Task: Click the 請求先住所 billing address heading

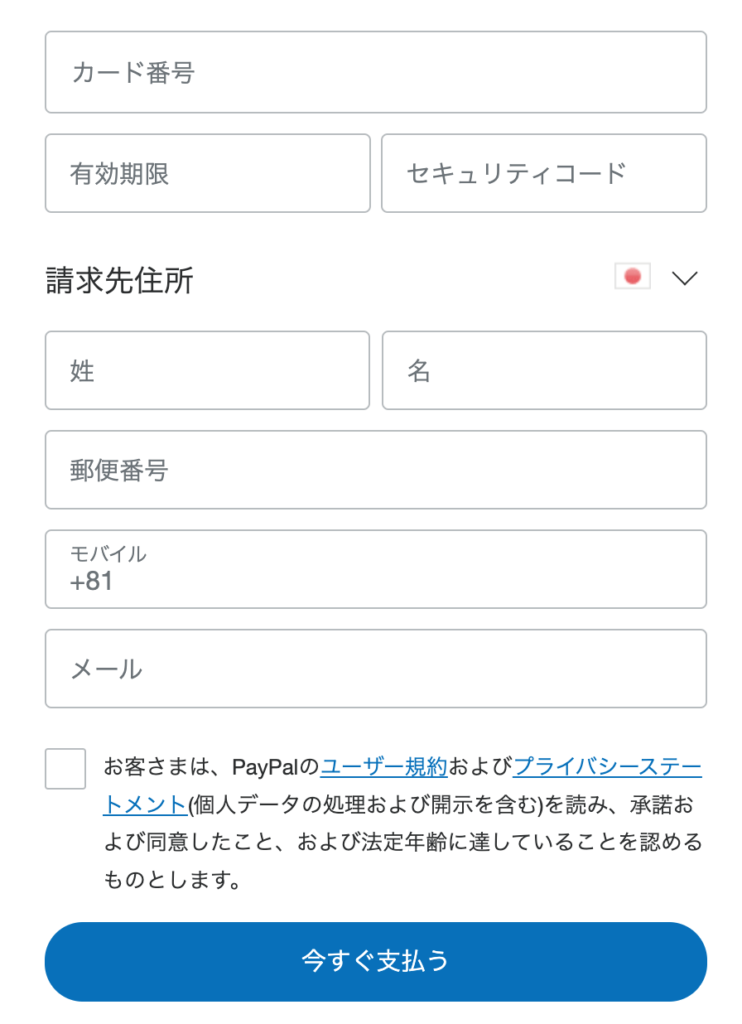Action: 120,280
